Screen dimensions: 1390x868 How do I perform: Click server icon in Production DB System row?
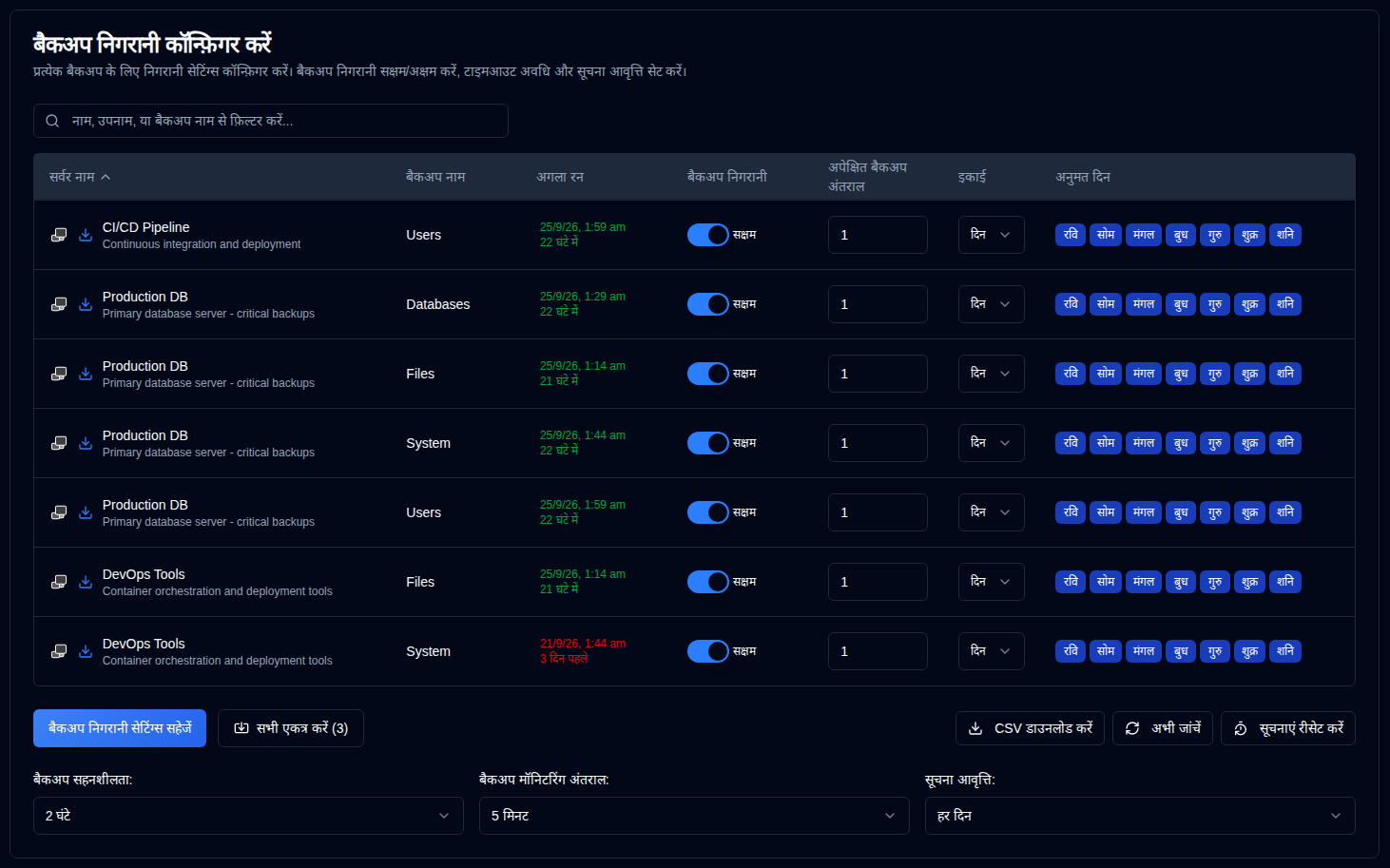pyautogui.click(x=59, y=443)
